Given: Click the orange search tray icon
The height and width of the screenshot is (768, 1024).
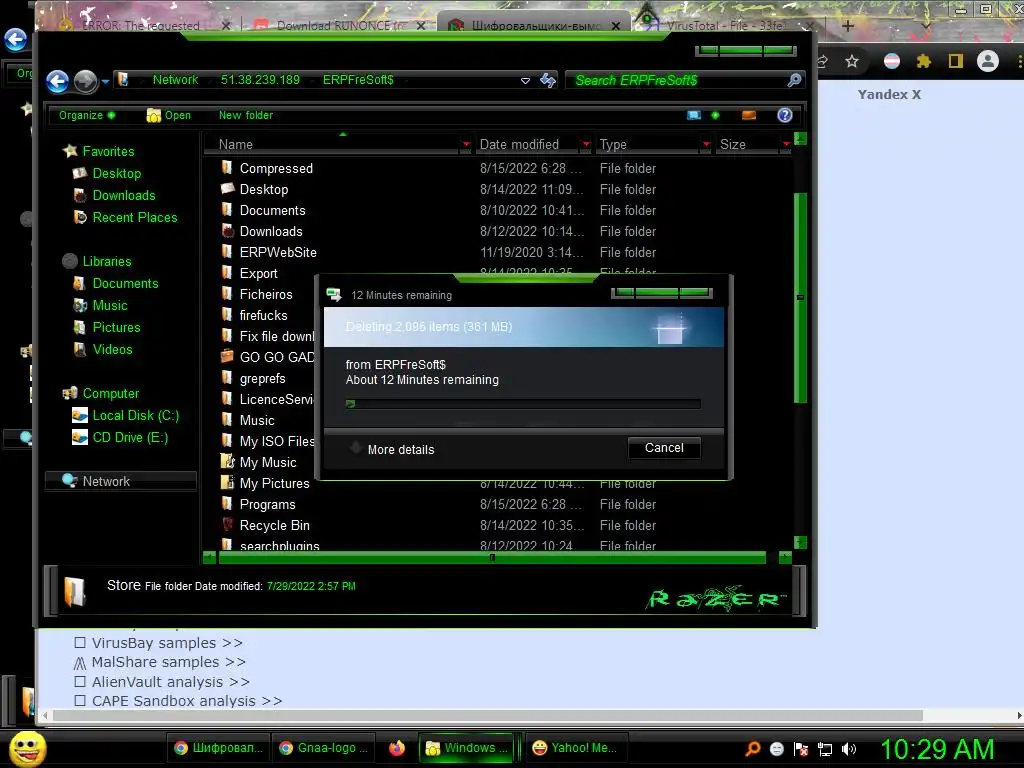Looking at the screenshot, I should [753, 748].
